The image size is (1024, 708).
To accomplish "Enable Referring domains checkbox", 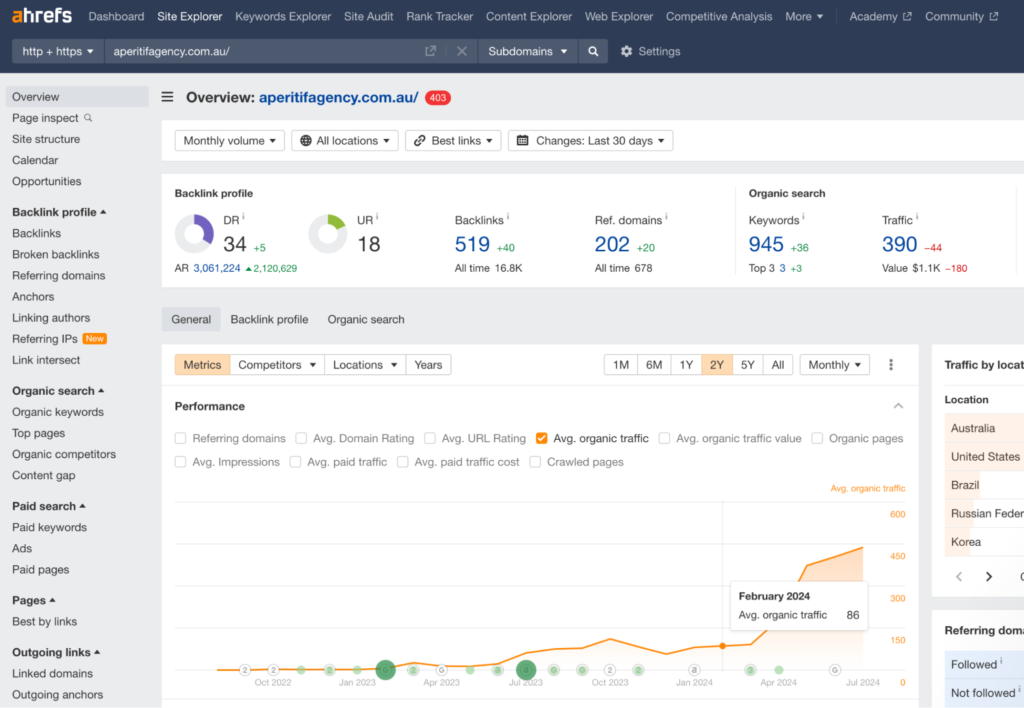I will [180, 438].
